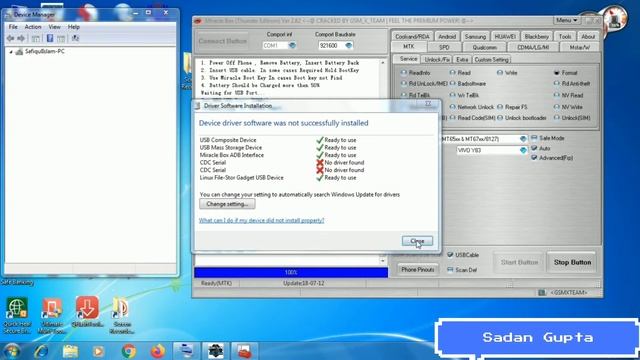Select the SafiqulIslam-PC computer icon in the tree
Image resolution: width=640 pixels, height=360 pixels.
pos(19,51)
